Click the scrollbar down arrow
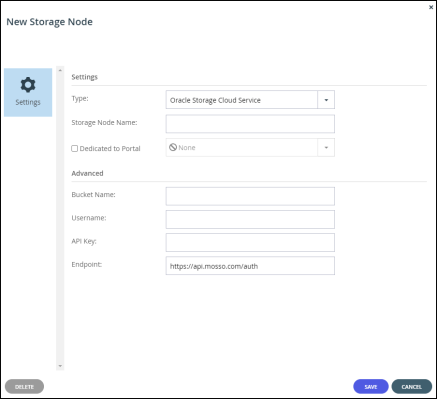437x399 pixels. click(x=60, y=366)
